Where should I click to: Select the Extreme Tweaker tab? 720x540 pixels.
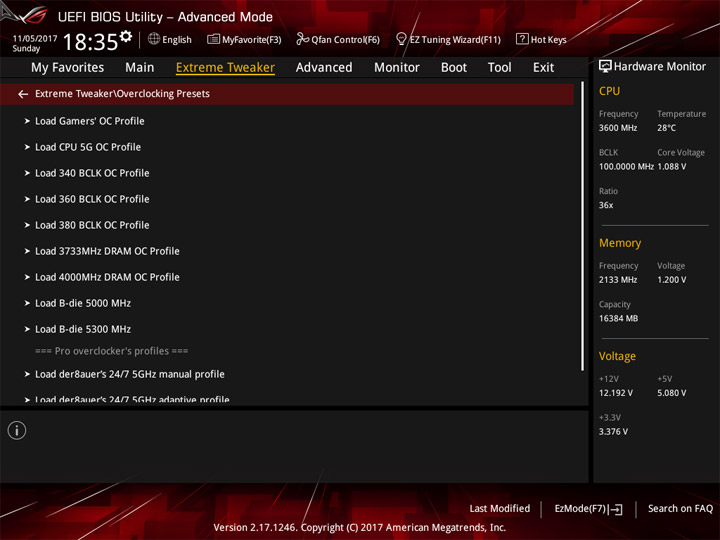coord(225,68)
